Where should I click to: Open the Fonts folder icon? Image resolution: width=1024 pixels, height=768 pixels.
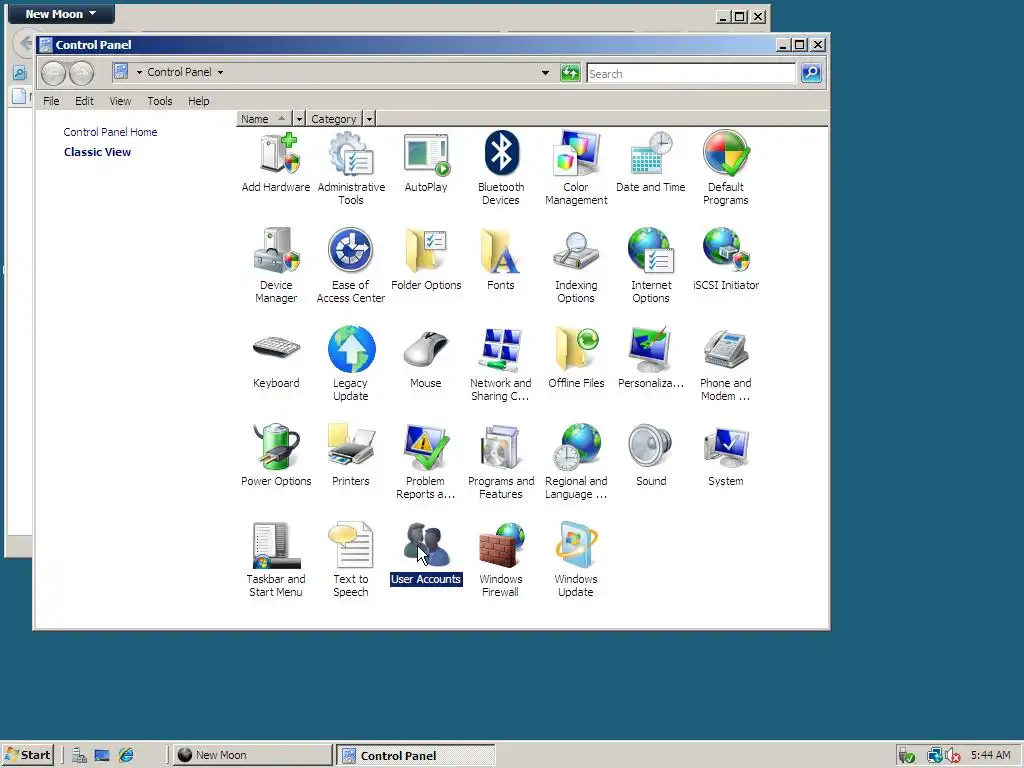pyautogui.click(x=501, y=260)
